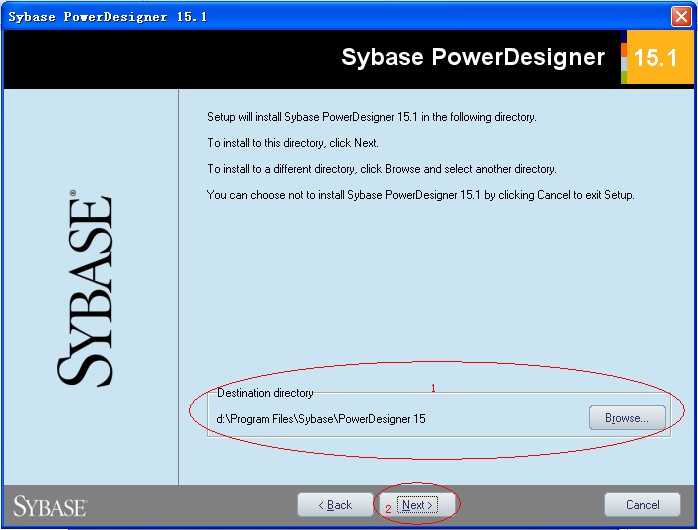Image resolution: width=698 pixels, height=530 pixels.
Task: Close the PowerDesigner setup window
Action: click(681, 16)
